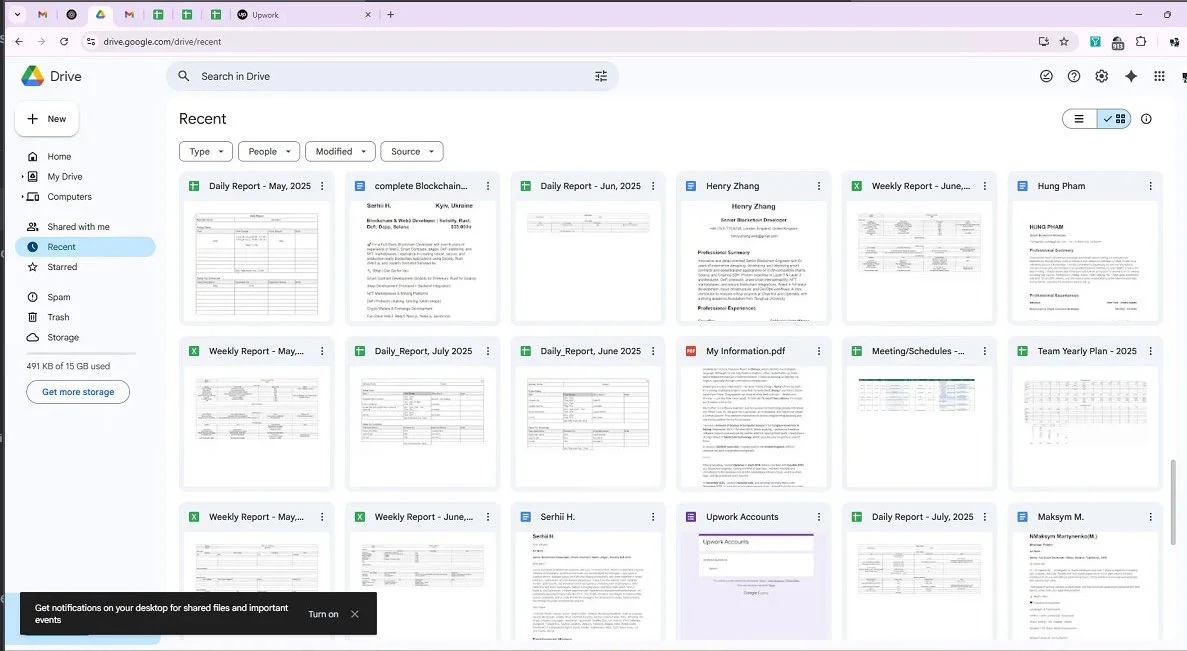Click the search options filter icon
This screenshot has width=1187, height=651.
coord(601,76)
